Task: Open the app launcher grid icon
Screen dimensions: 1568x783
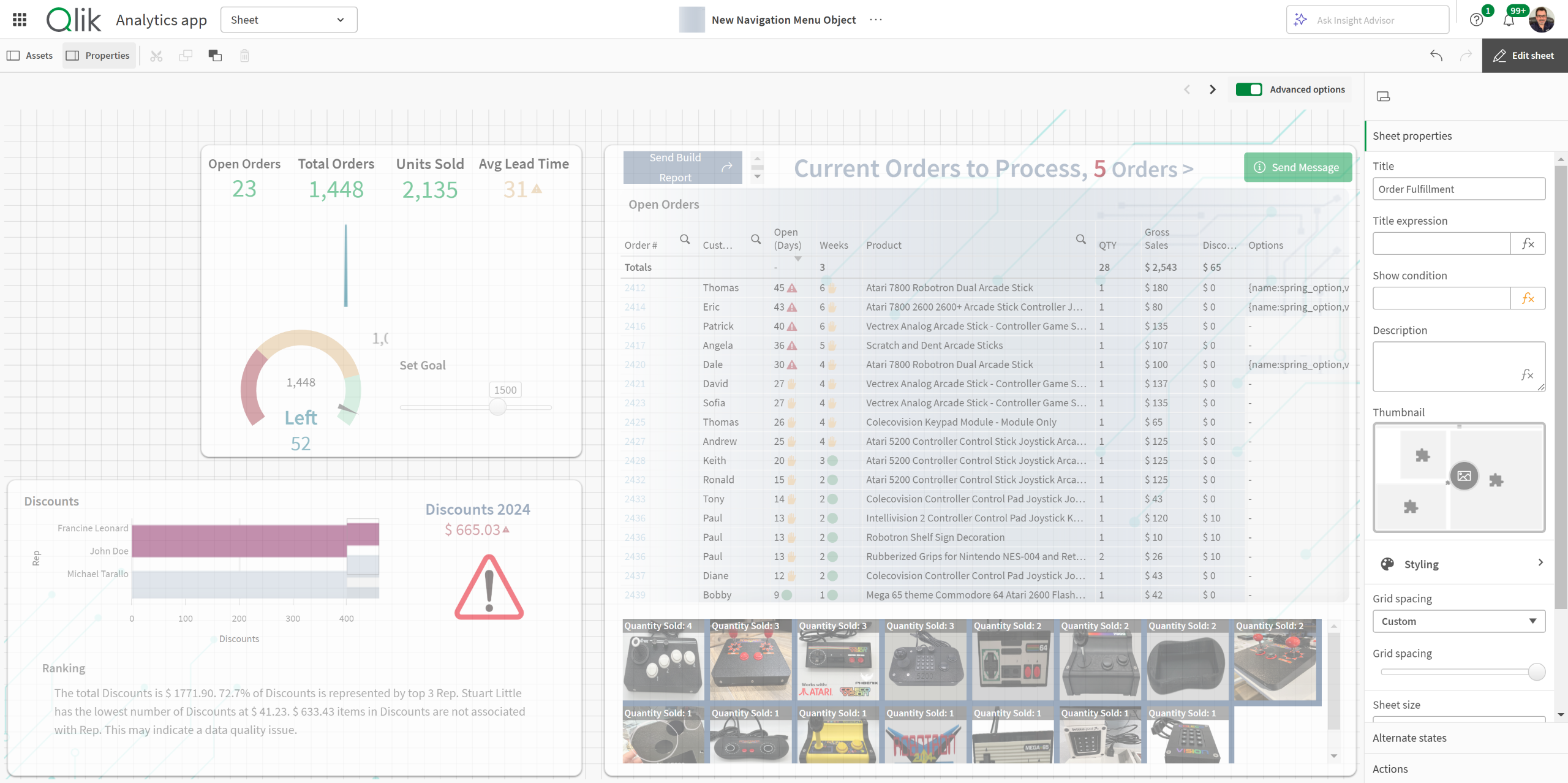Action: 20,20
